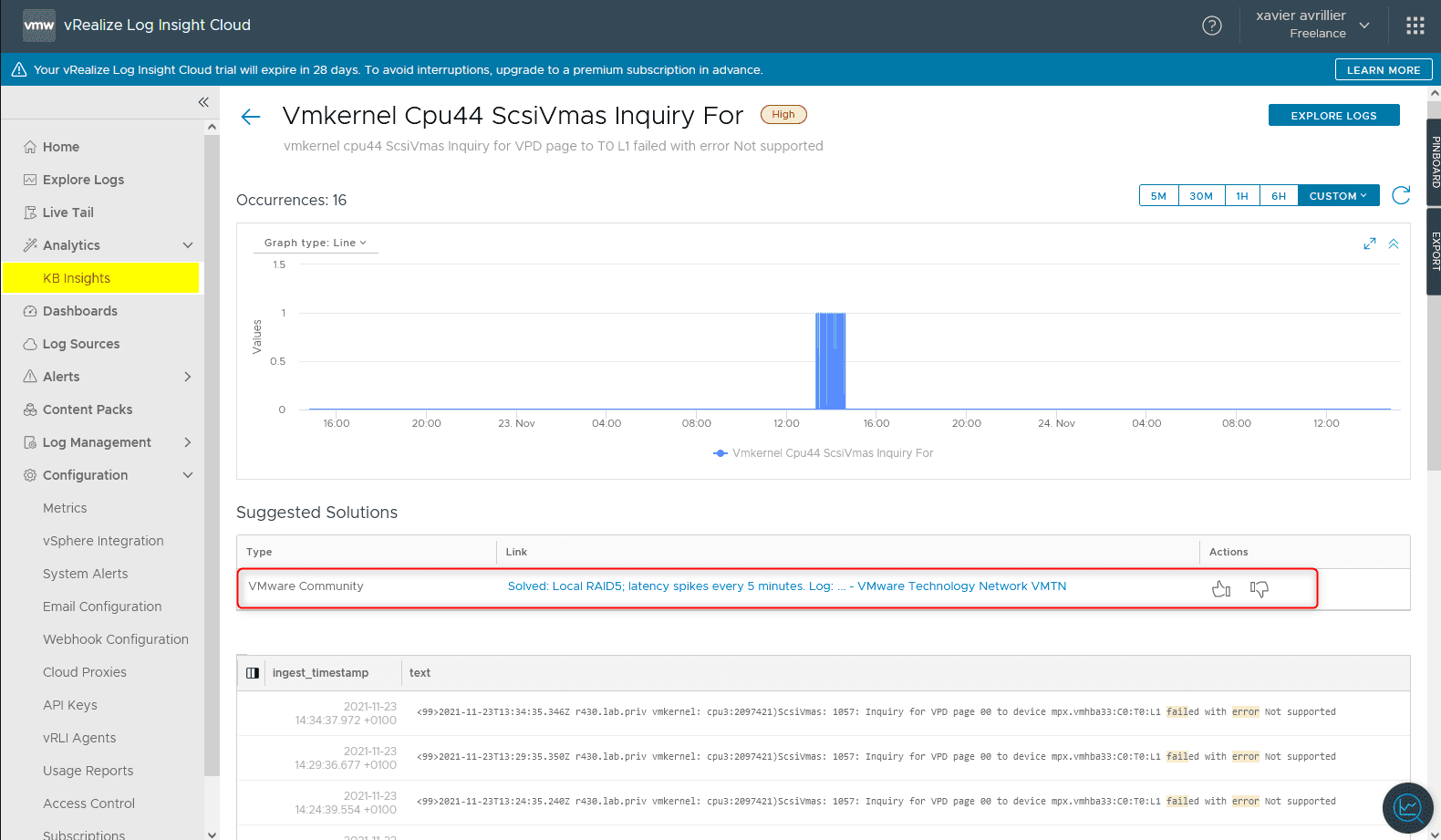Open the Graph type Line dropdown
Screen dimensions: 1441x840
point(316,243)
